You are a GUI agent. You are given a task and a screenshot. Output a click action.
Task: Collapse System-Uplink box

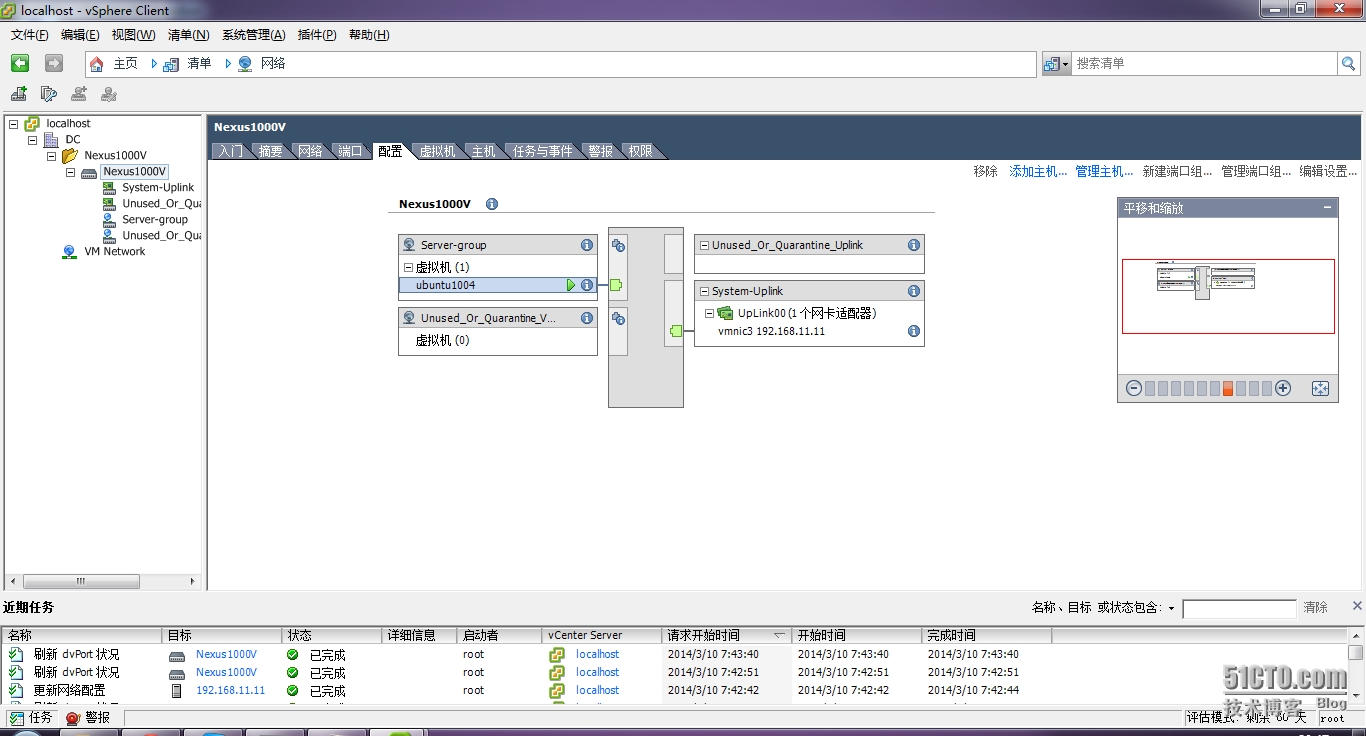[x=704, y=291]
